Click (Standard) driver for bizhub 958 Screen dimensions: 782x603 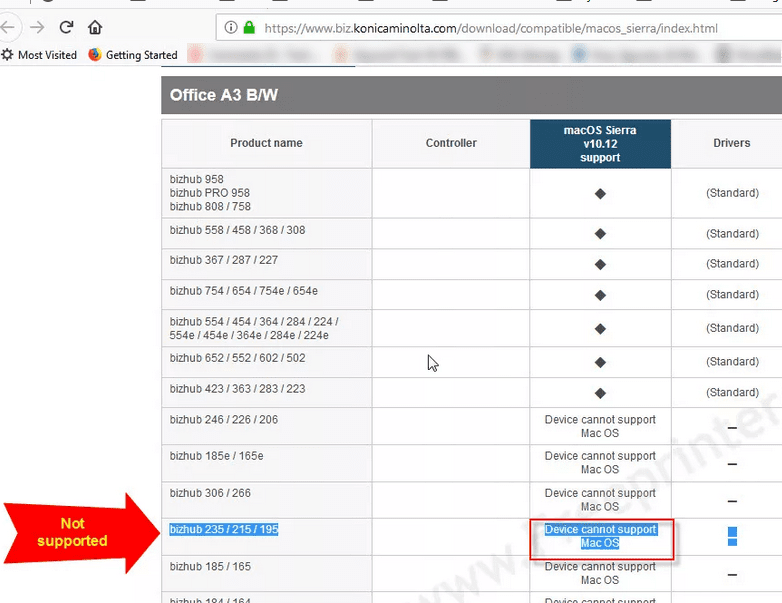[x=732, y=193]
